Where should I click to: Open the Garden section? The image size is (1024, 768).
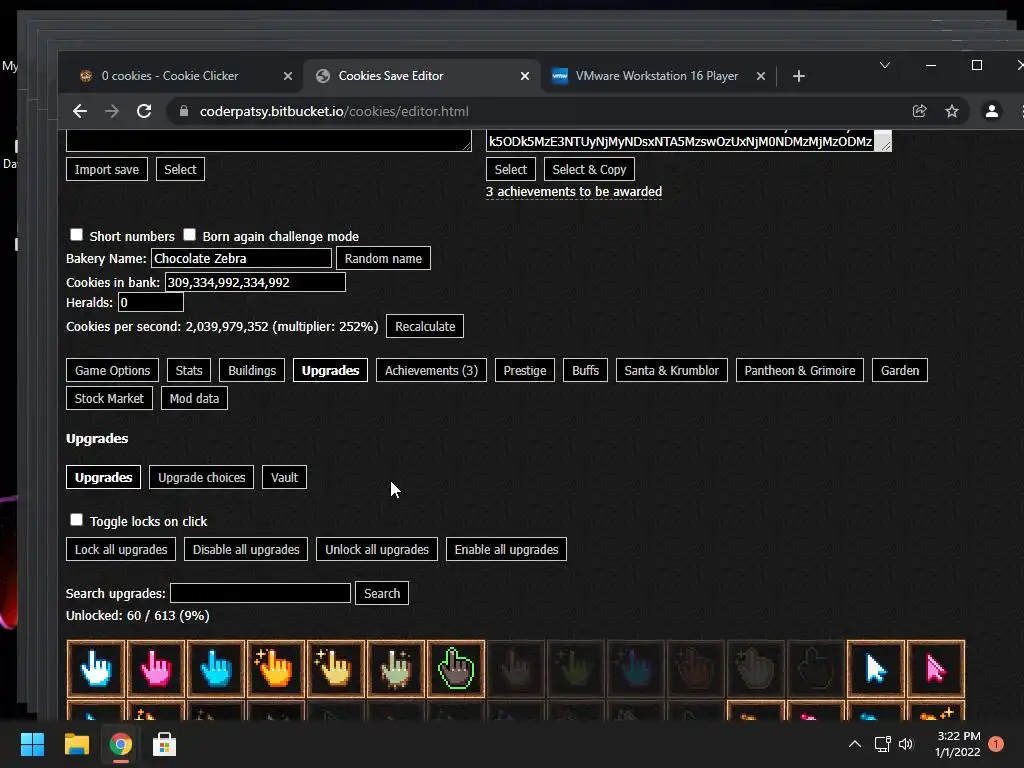tap(900, 370)
